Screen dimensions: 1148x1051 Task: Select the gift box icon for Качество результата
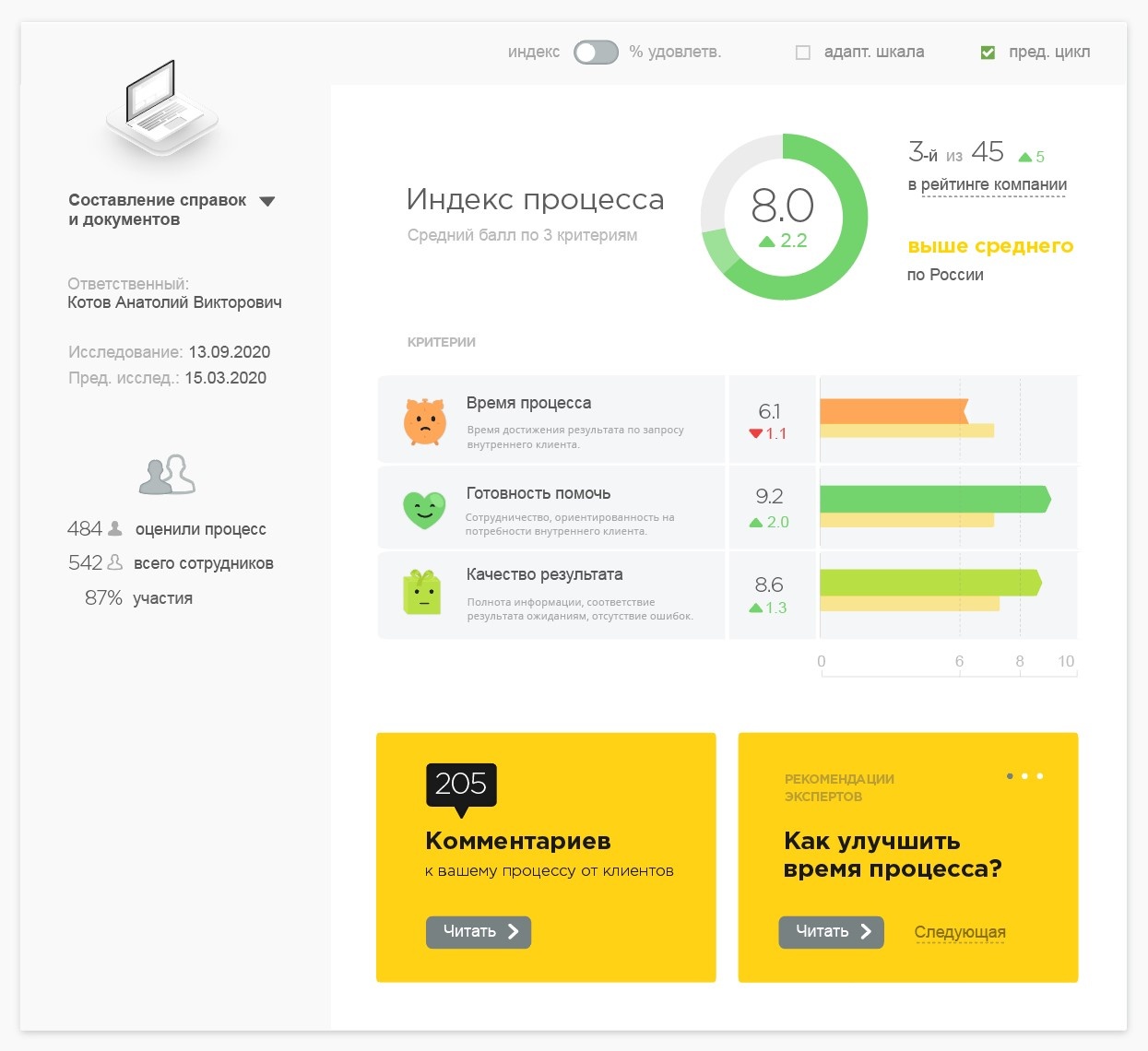422,593
